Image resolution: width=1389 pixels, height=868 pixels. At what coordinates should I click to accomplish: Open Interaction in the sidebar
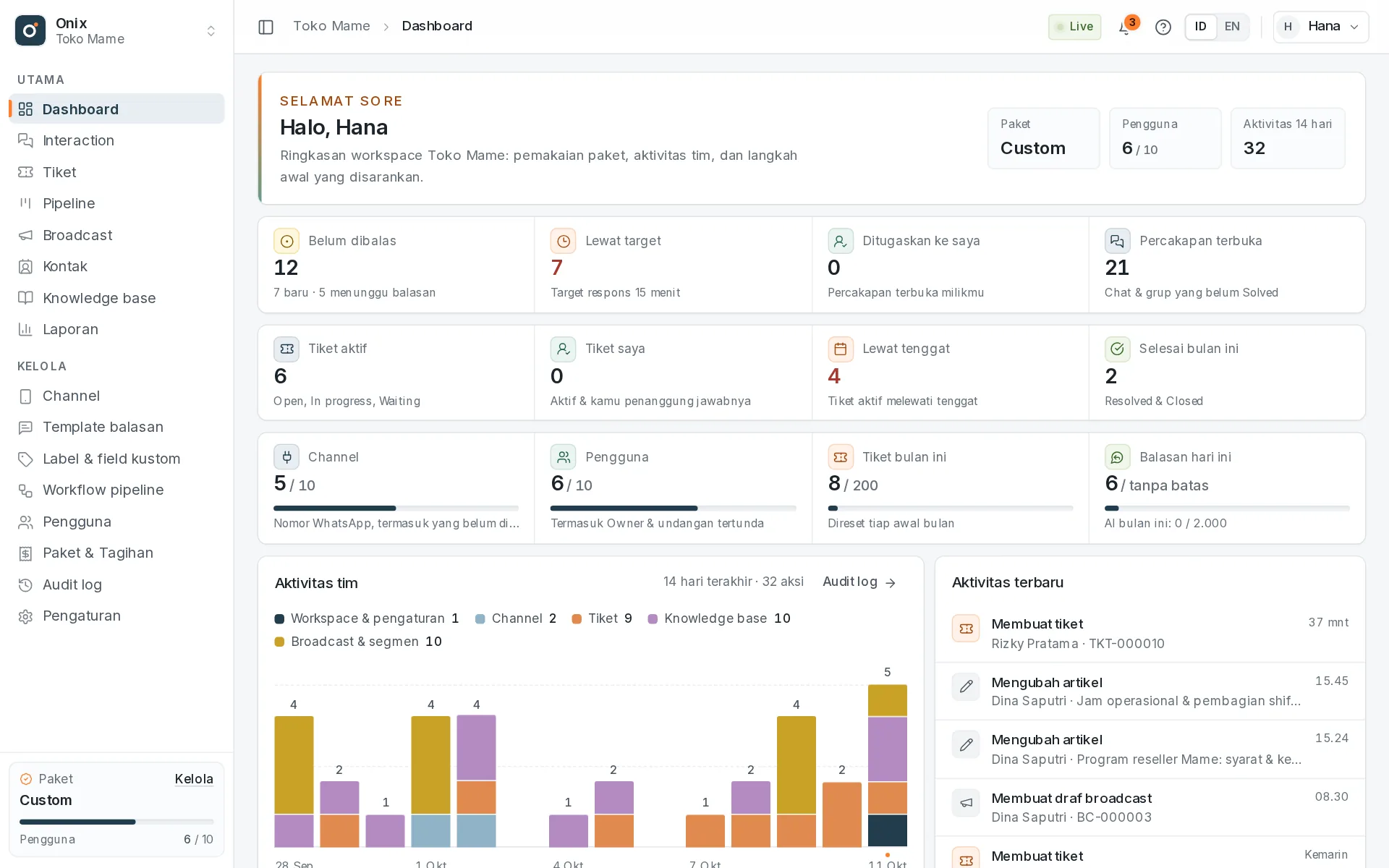tap(116, 140)
